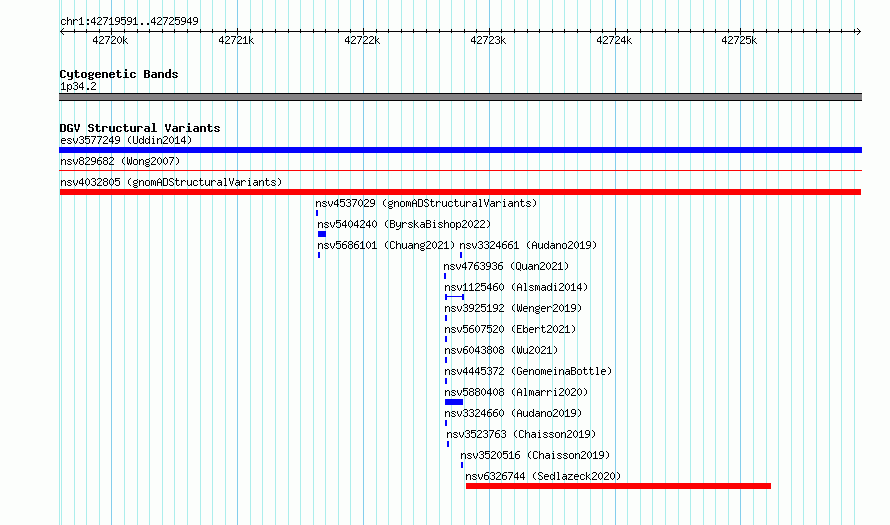Click the 42722k ruler label

(362, 40)
